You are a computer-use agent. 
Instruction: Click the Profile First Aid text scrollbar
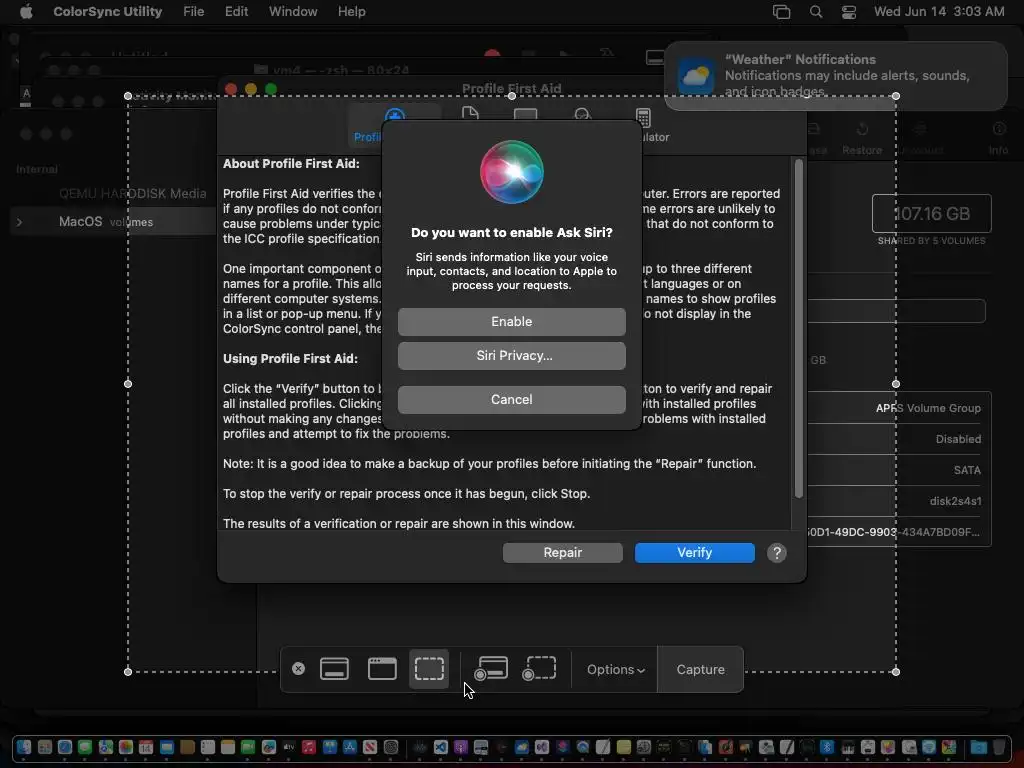[x=798, y=330]
